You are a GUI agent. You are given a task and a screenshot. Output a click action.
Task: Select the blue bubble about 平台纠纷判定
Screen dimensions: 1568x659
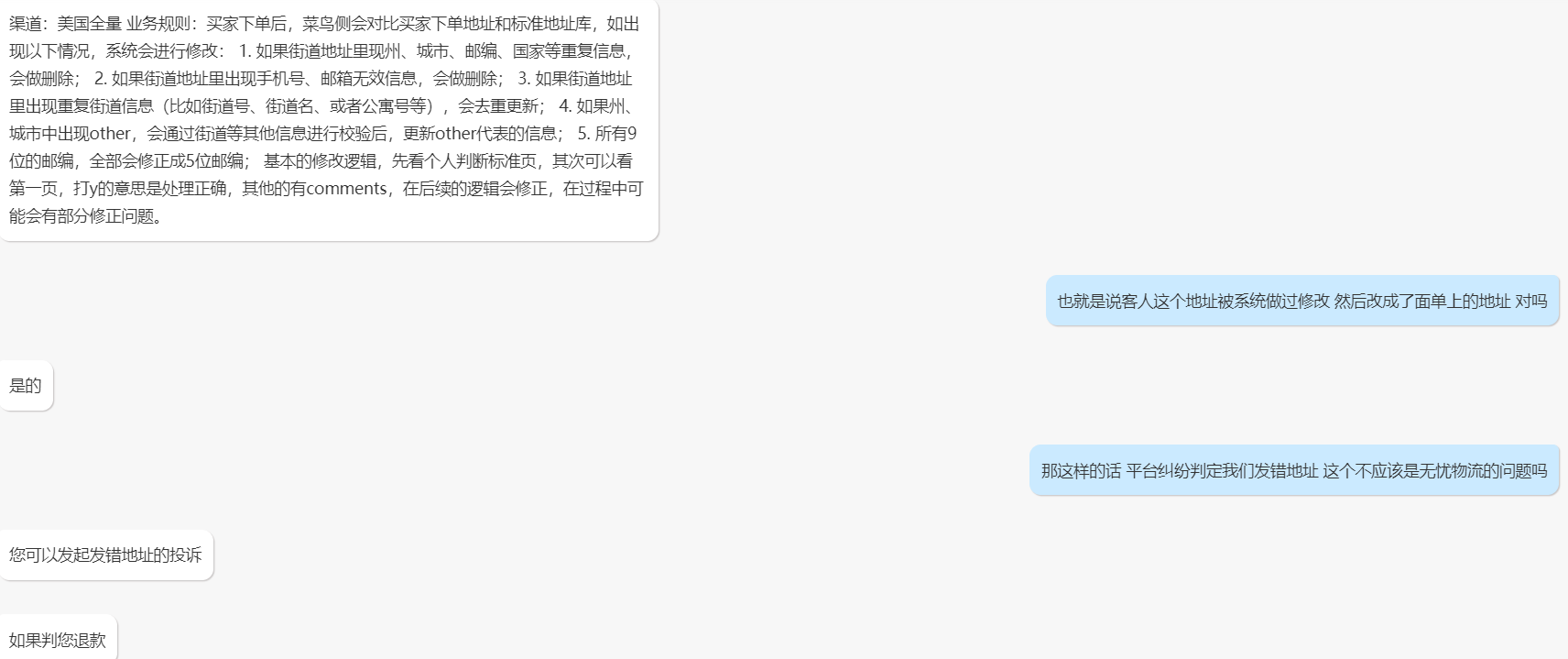pos(1294,471)
